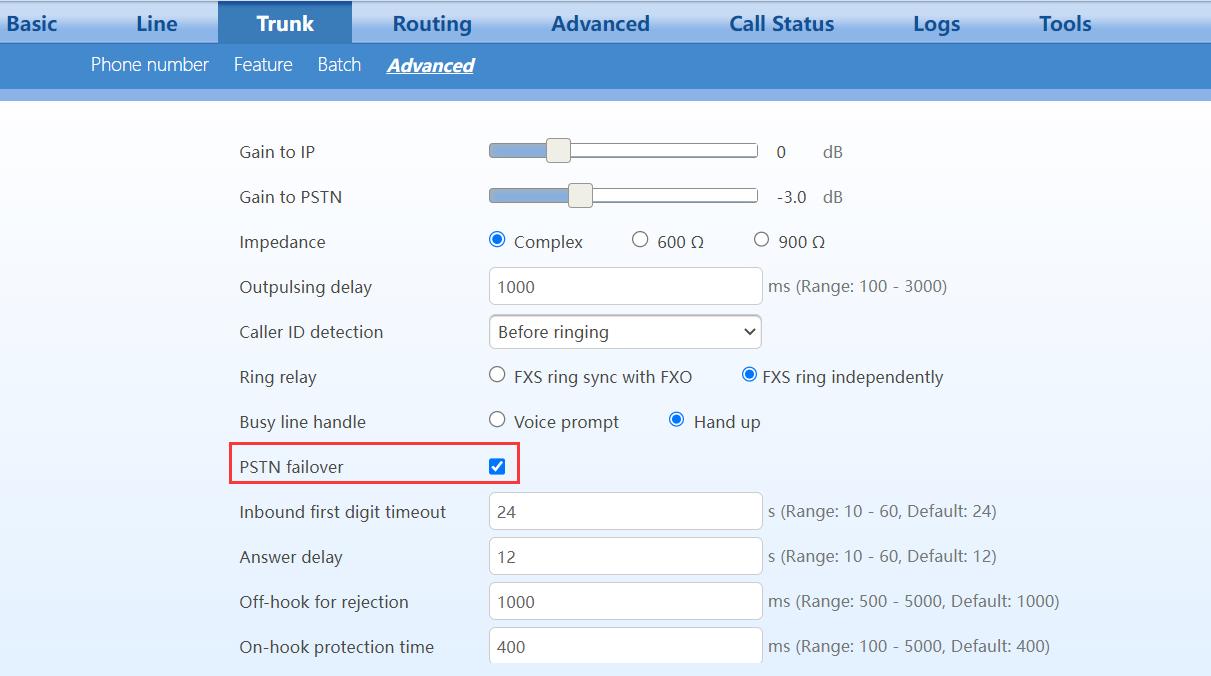Switch to the Line tab
Image resolution: width=1211 pixels, height=676 pixels.
click(x=156, y=24)
